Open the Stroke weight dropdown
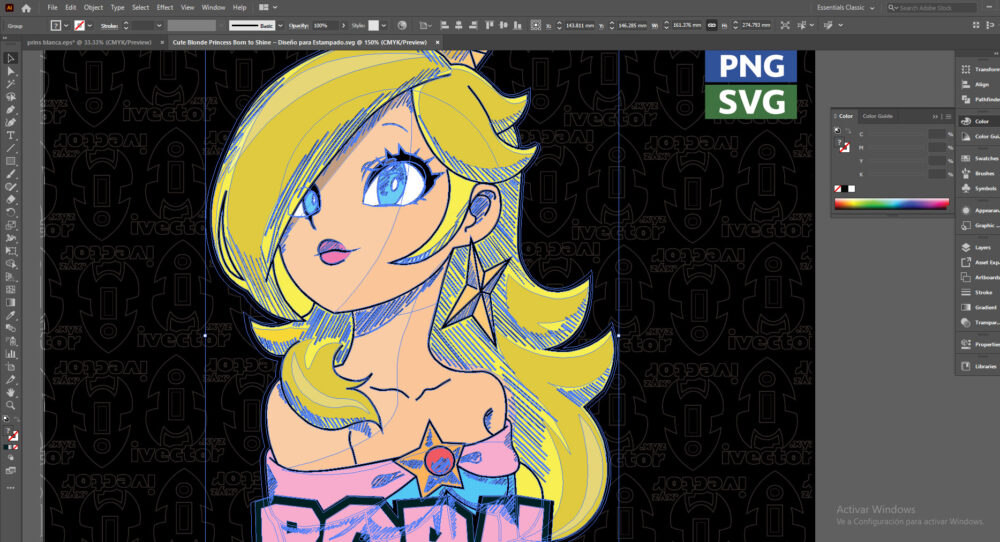The height and width of the screenshot is (542, 1000). pos(159,26)
